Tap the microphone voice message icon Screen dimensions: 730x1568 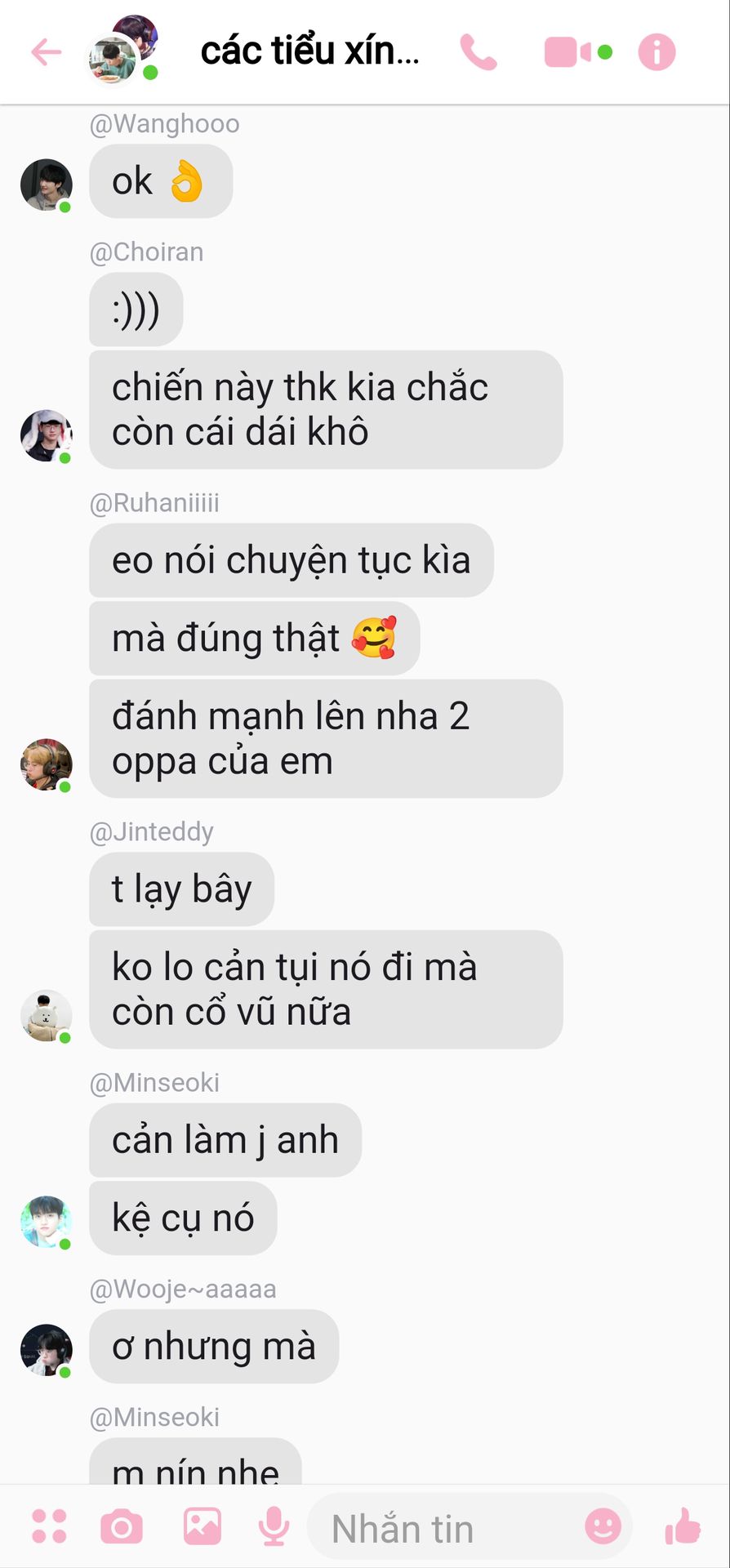274,1526
